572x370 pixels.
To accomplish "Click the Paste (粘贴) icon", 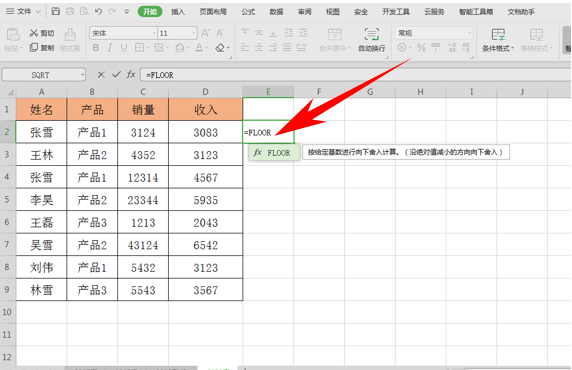I will click(13, 35).
